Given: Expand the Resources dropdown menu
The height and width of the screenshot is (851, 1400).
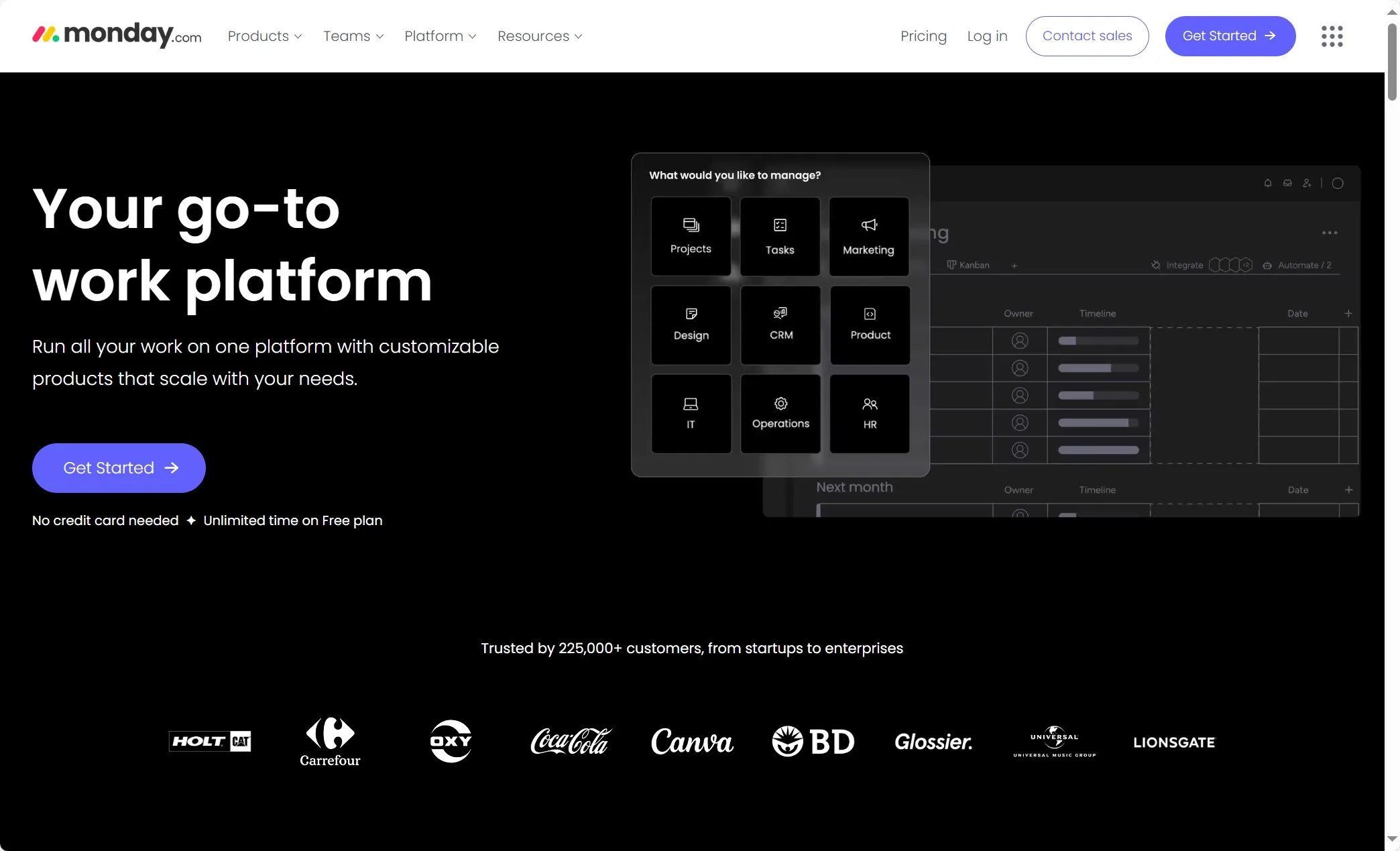Looking at the screenshot, I should pyautogui.click(x=540, y=36).
